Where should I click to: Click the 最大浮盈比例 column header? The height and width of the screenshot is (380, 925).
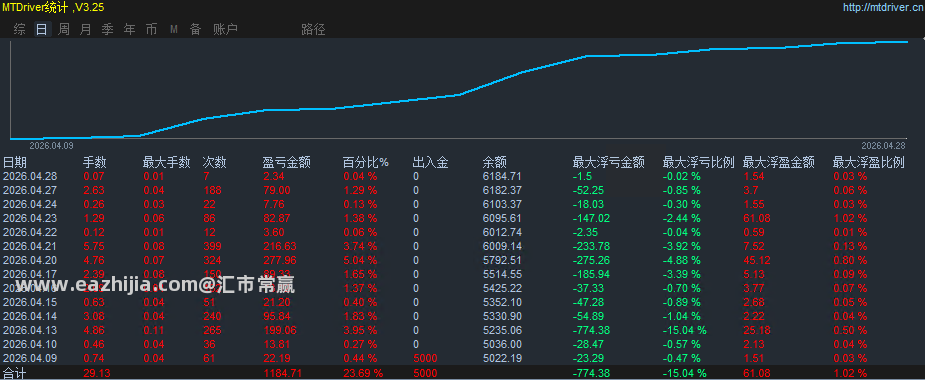(x=870, y=162)
